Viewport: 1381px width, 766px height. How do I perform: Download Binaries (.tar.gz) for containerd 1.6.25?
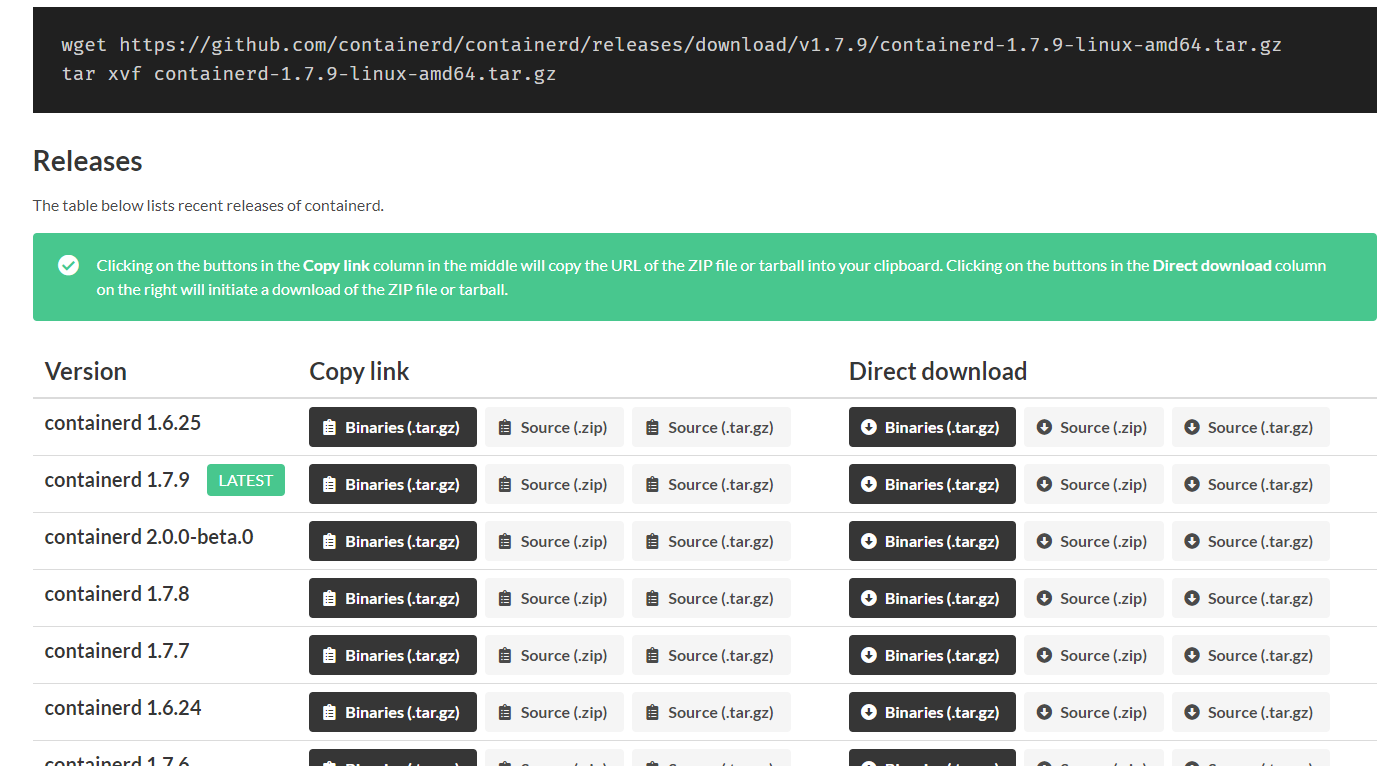click(x=932, y=427)
